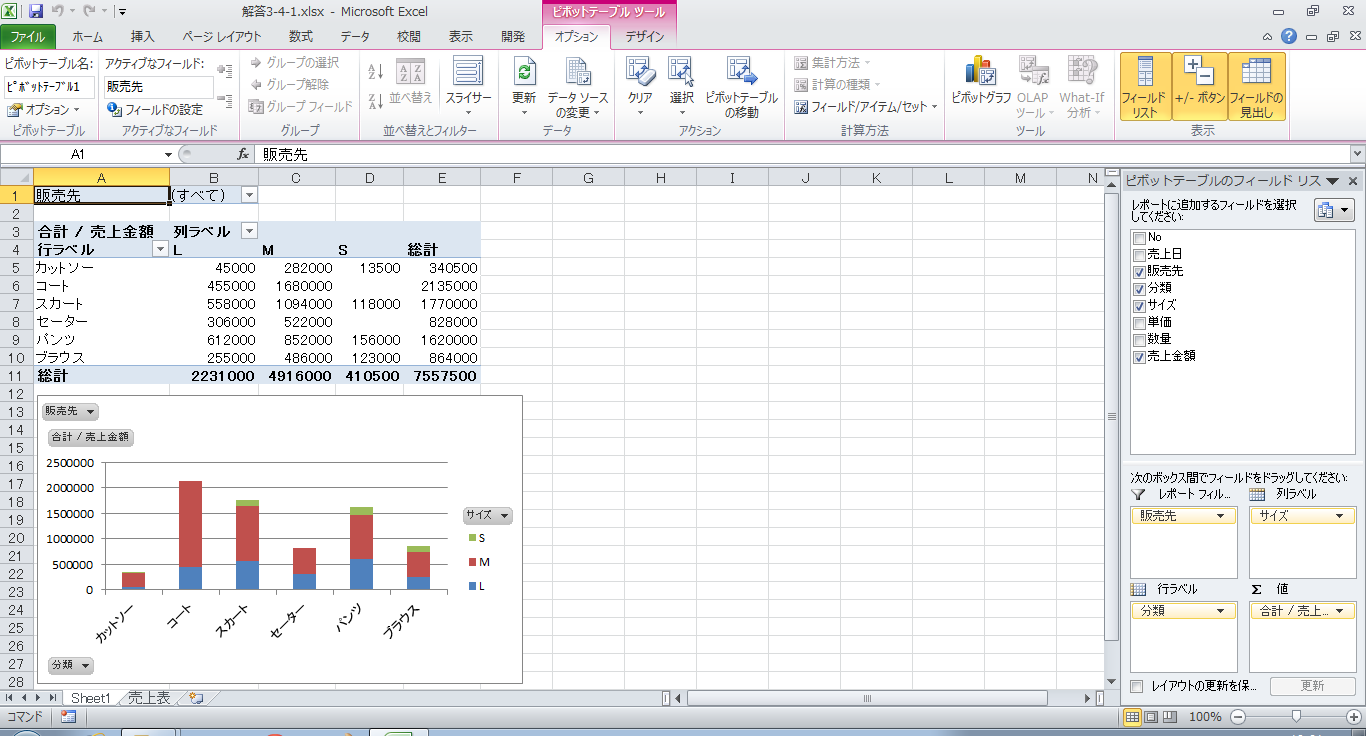Insert a ピボットグラフ chart
The image size is (1366, 736).
(x=980, y=74)
